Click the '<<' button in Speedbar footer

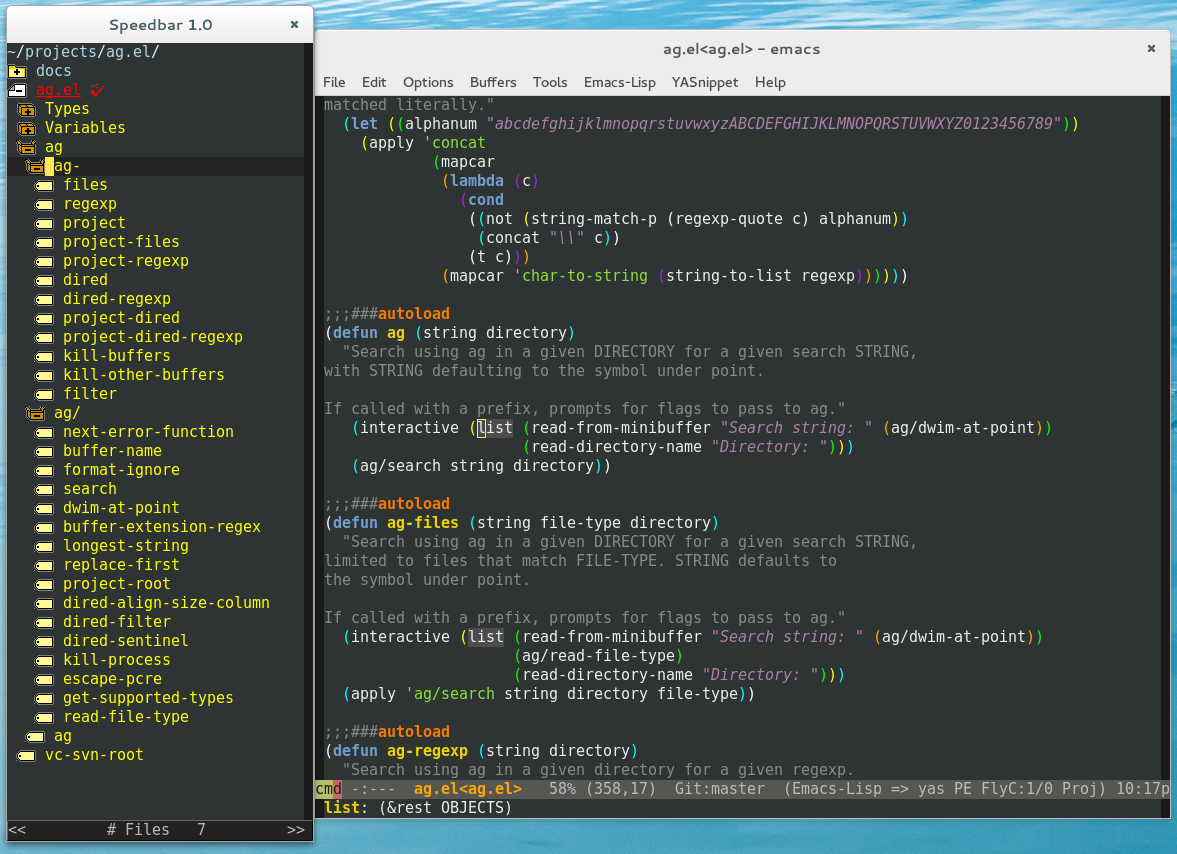pos(17,829)
